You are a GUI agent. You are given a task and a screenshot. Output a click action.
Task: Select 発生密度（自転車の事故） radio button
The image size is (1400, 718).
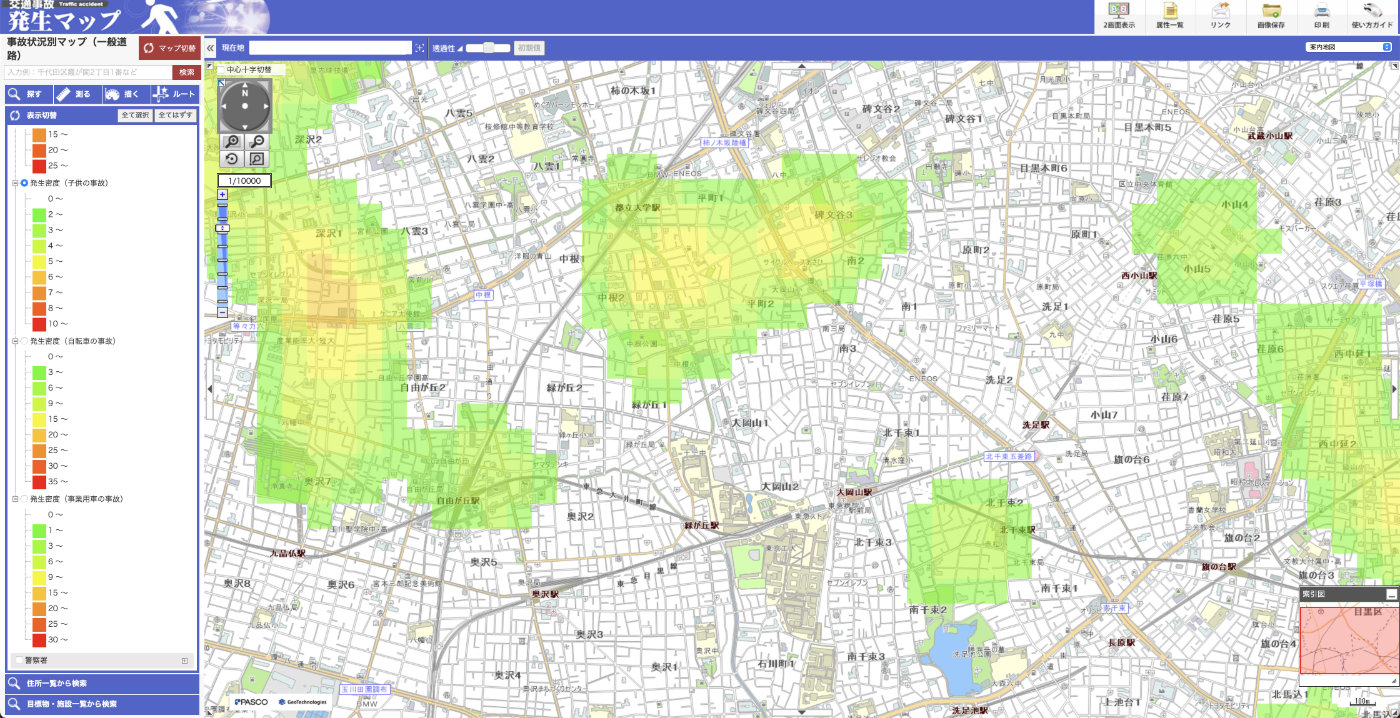pyautogui.click(x=24, y=341)
